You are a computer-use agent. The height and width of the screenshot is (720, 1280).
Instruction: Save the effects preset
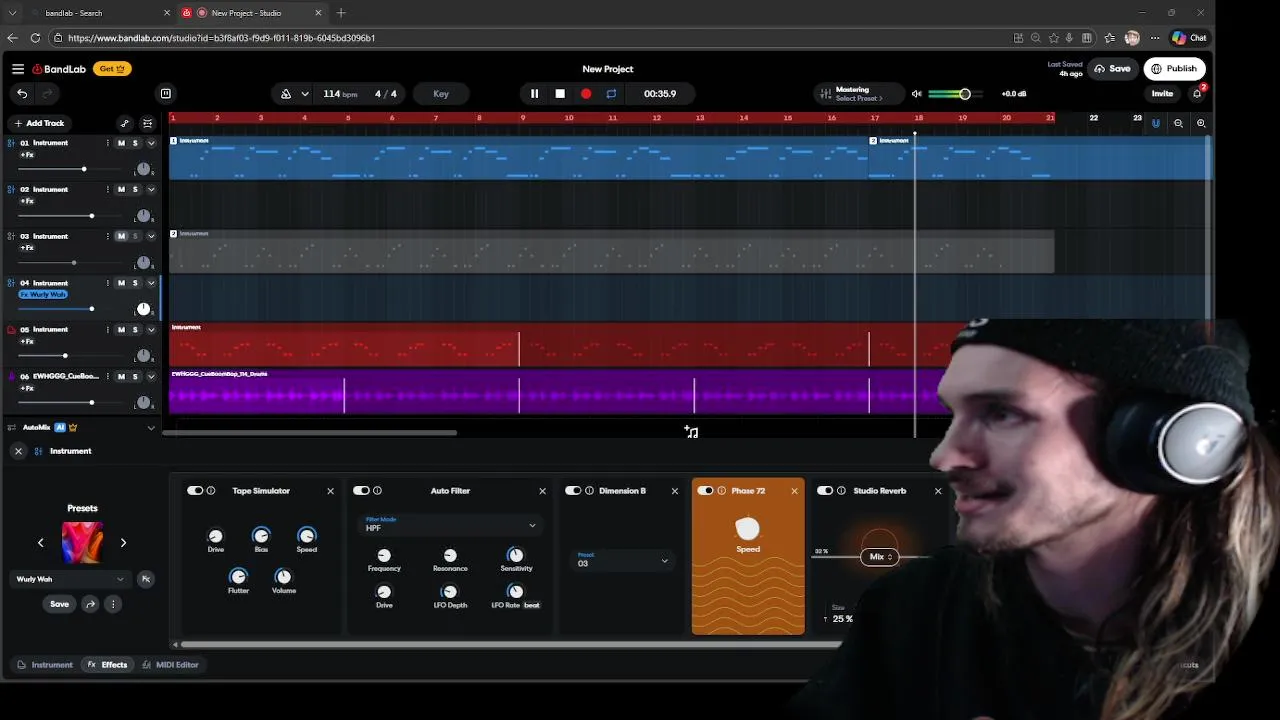(x=60, y=604)
